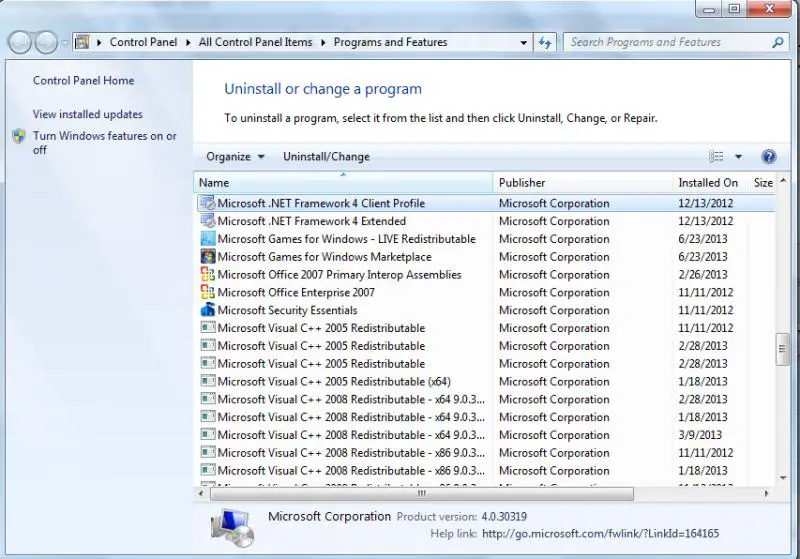Click the 6/23/2013 date of LIVE Redistributable

703,239
